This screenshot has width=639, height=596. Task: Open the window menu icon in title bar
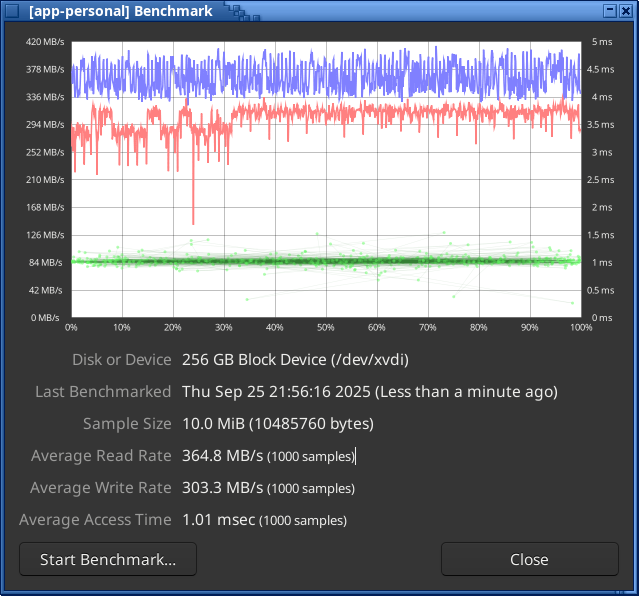pos(11,9)
